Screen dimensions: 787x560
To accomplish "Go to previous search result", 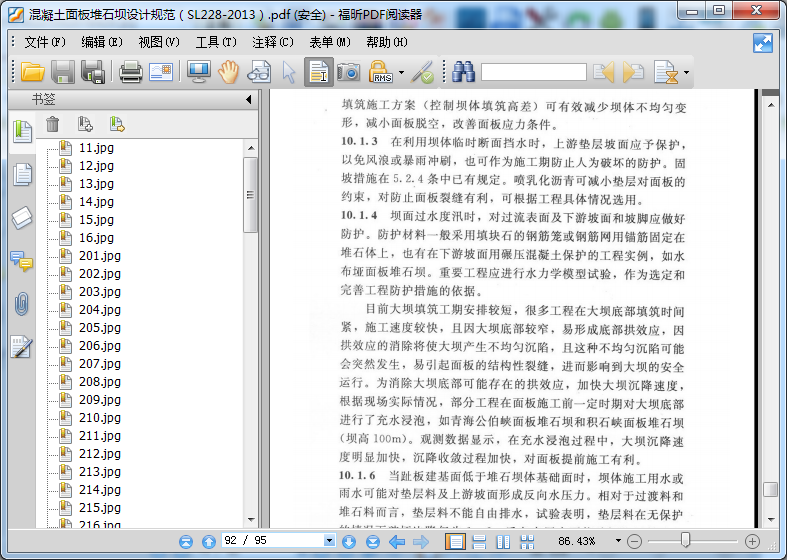I will [603, 72].
